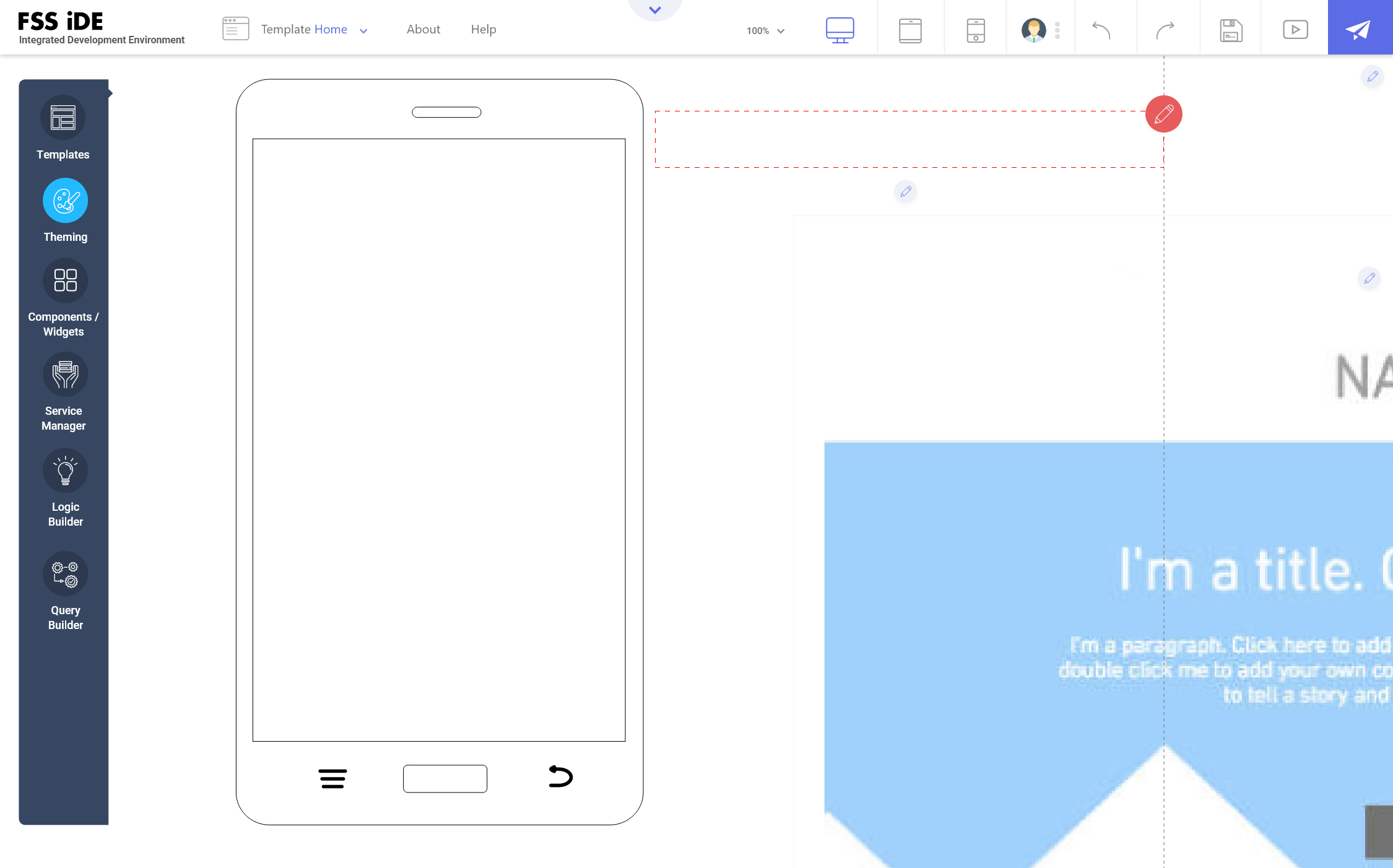This screenshot has height=868, width=1393.
Task: Expand the 100% zoom dropdown
Action: [765, 30]
